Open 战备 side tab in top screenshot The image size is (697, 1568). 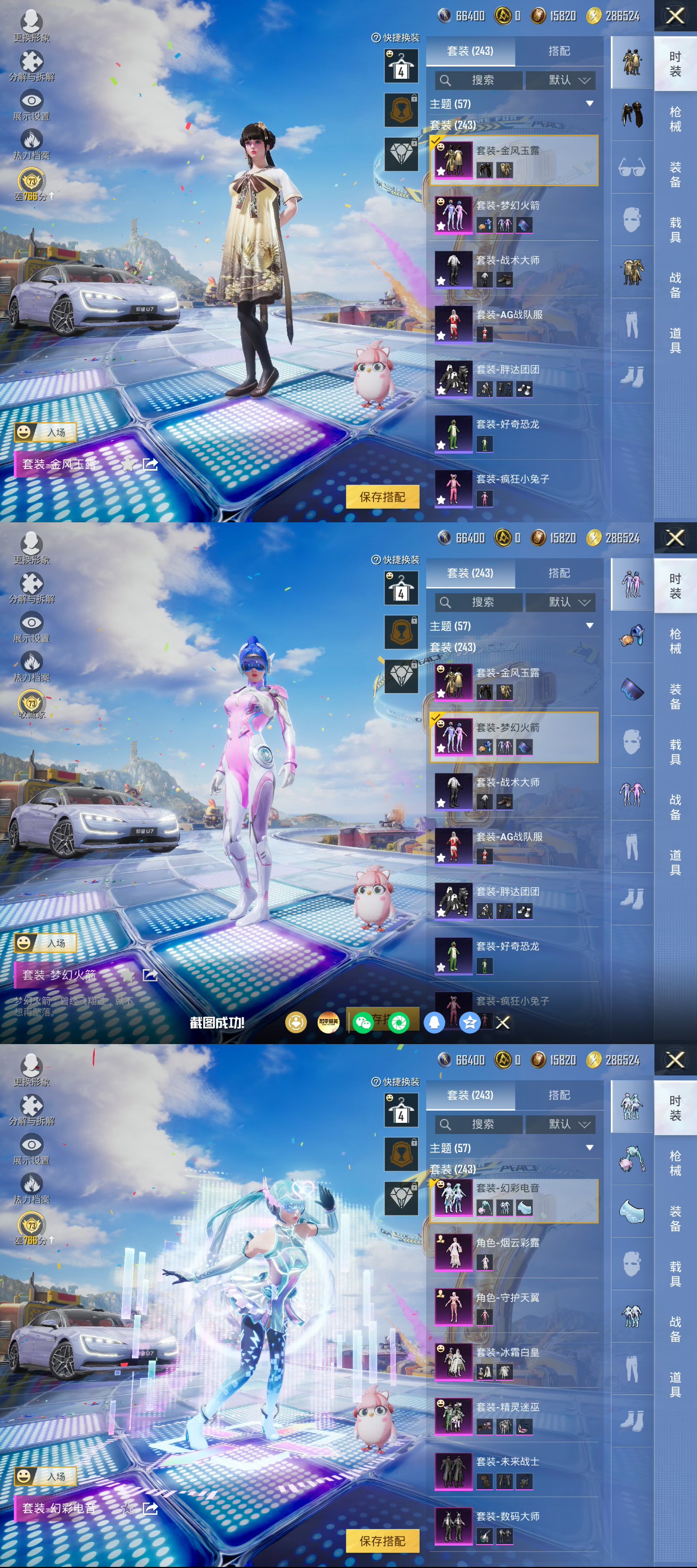[x=675, y=285]
